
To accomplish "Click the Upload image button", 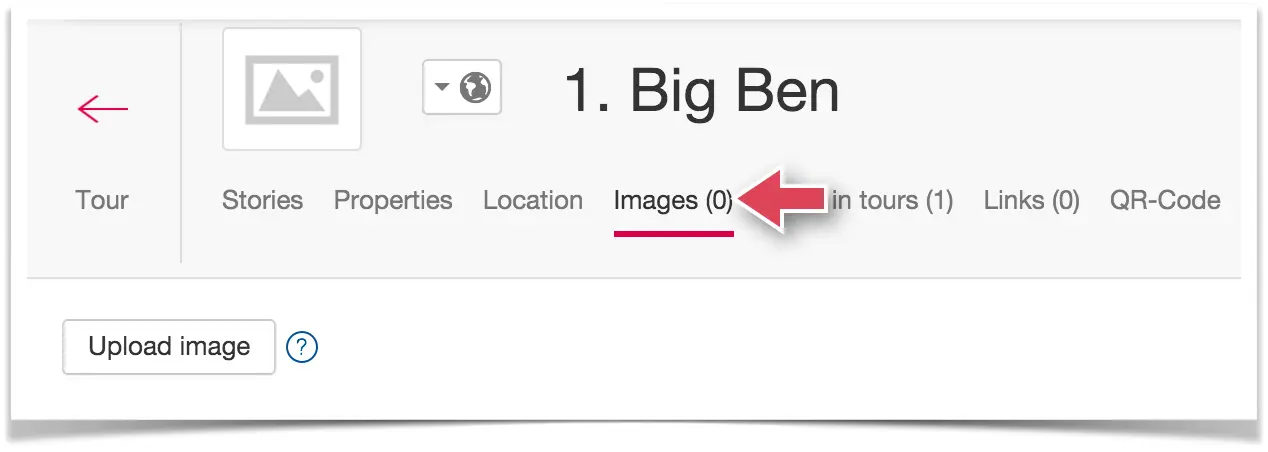I will 169,347.
